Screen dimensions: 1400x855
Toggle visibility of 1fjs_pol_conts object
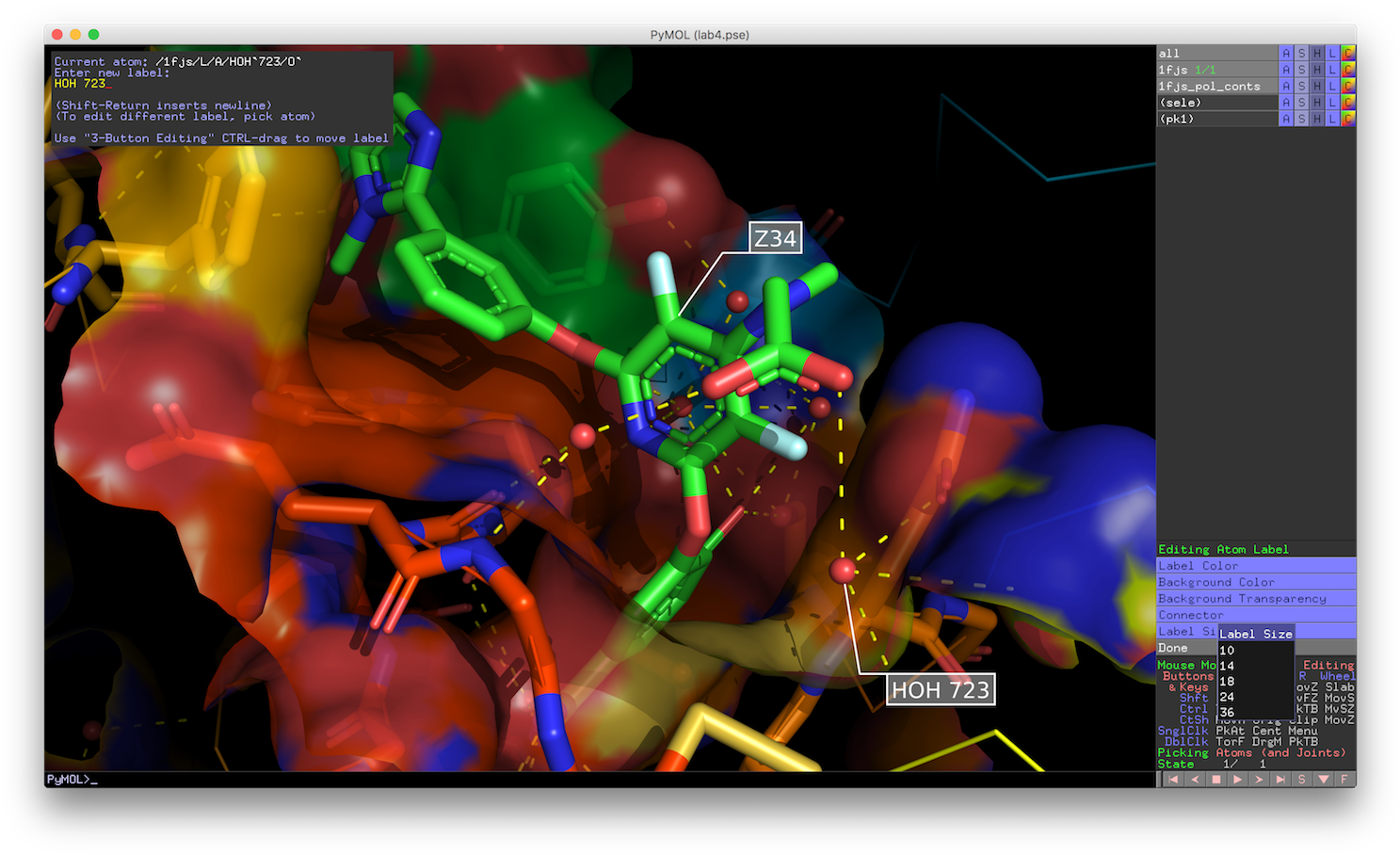(x=1216, y=87)
